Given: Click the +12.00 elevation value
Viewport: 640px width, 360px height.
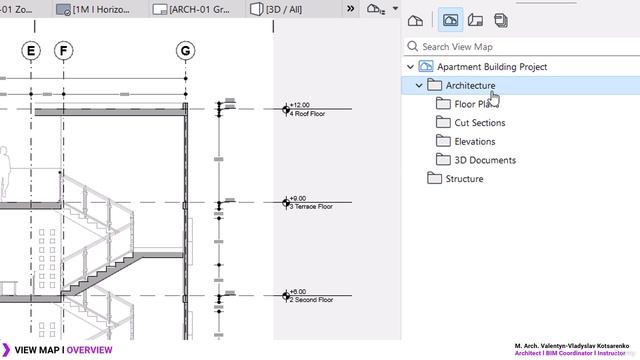Looking at the screenshot, I should pos(300,105).
